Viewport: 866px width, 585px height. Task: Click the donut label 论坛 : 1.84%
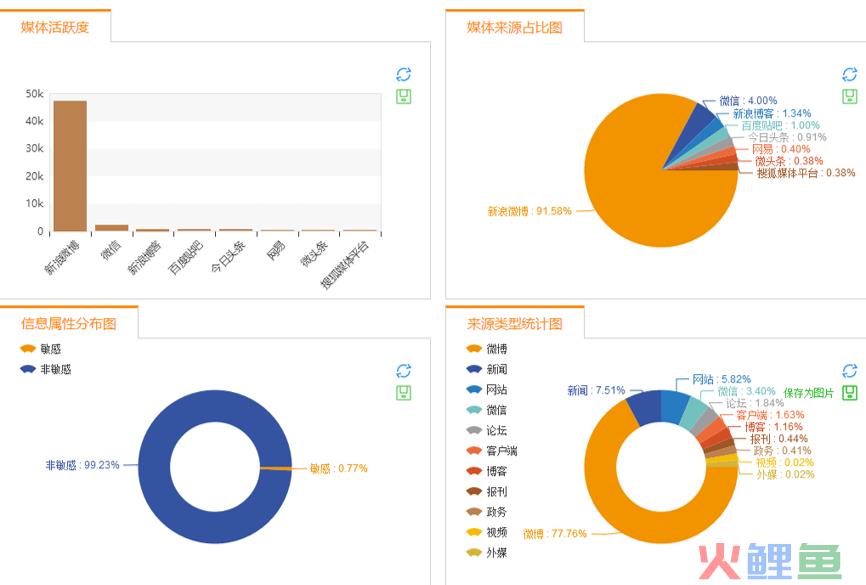754,403
